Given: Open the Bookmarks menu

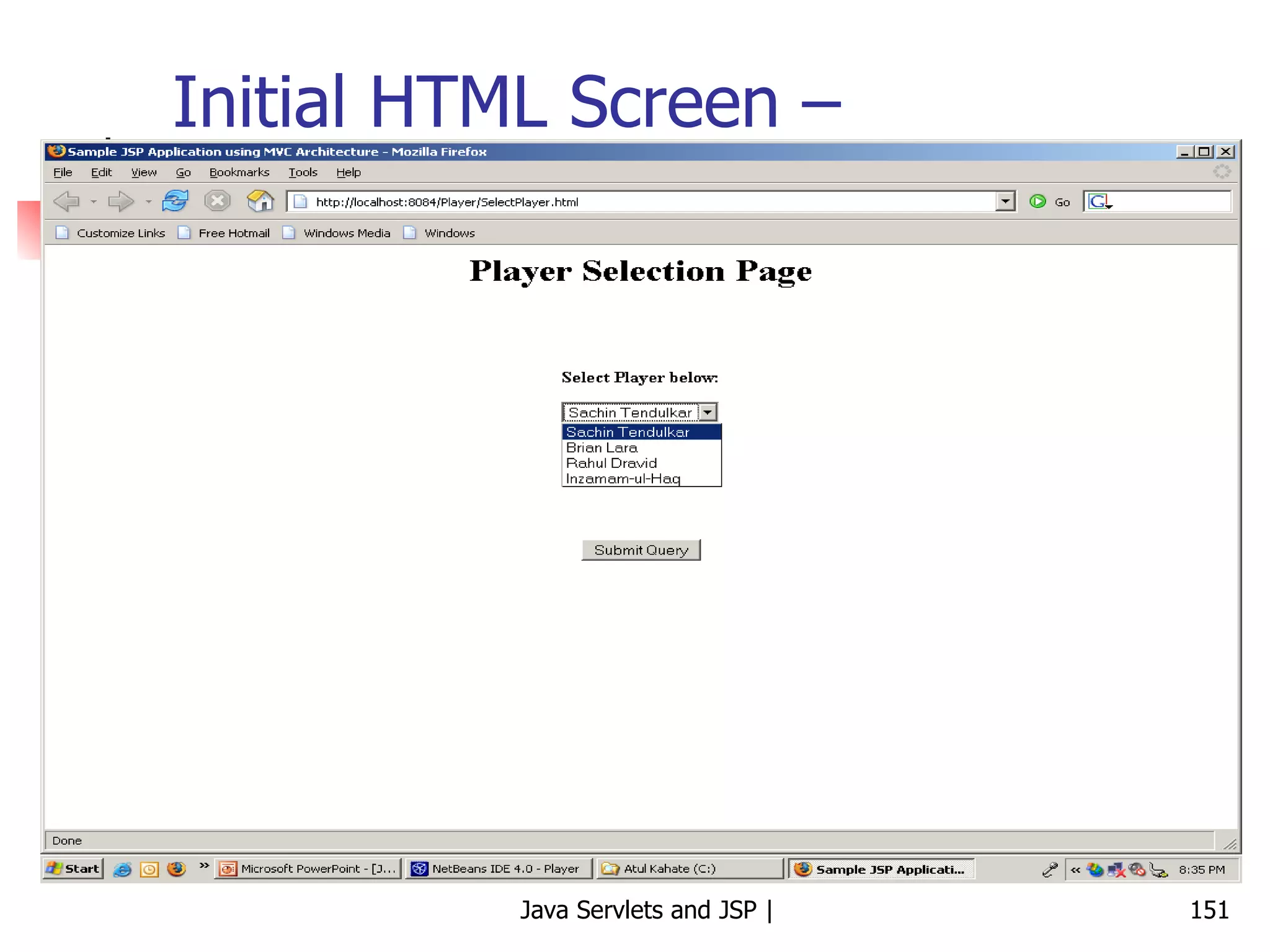Looking at the screenshot, I should coord(239,172).
